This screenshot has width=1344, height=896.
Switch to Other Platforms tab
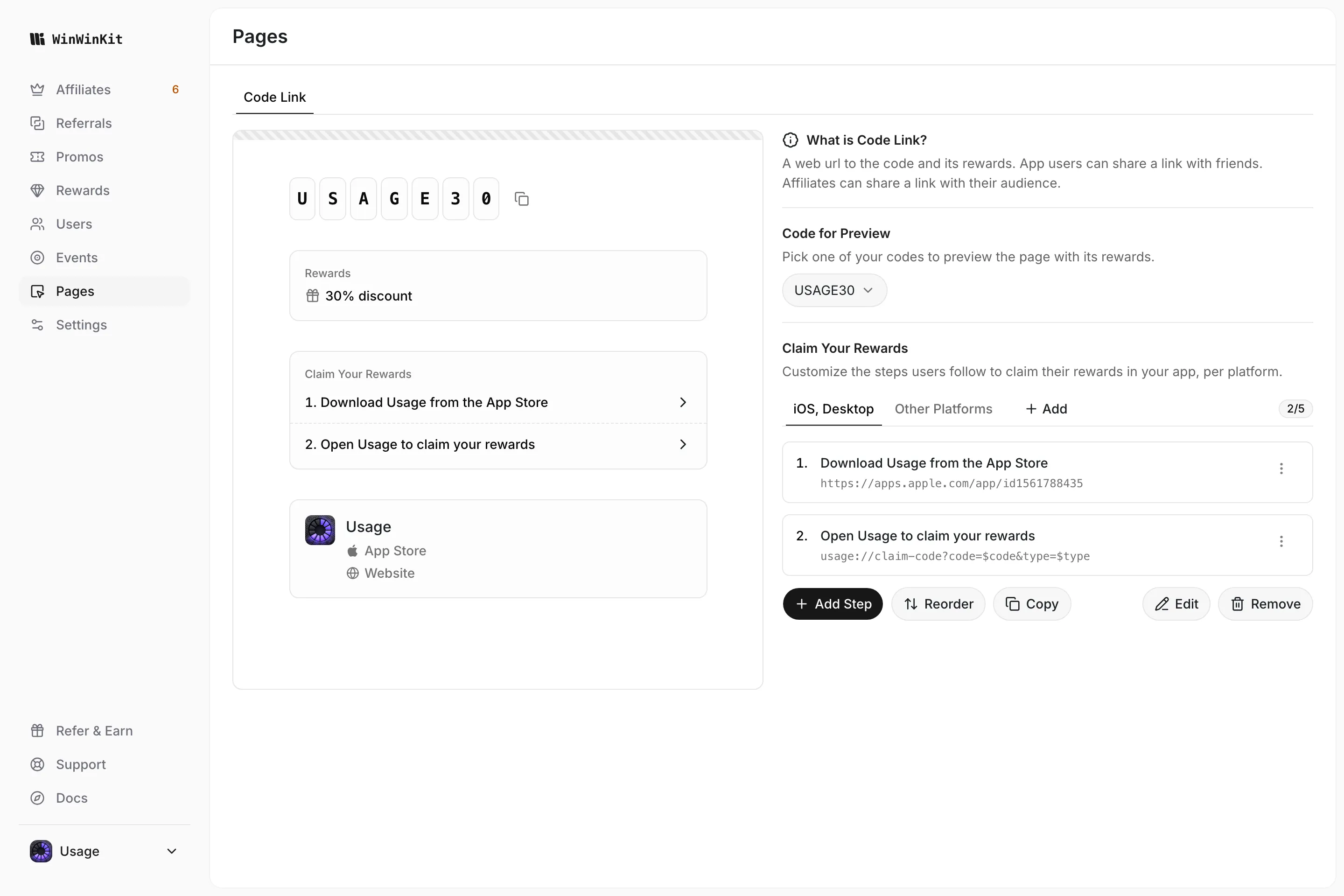coord(944,409)
